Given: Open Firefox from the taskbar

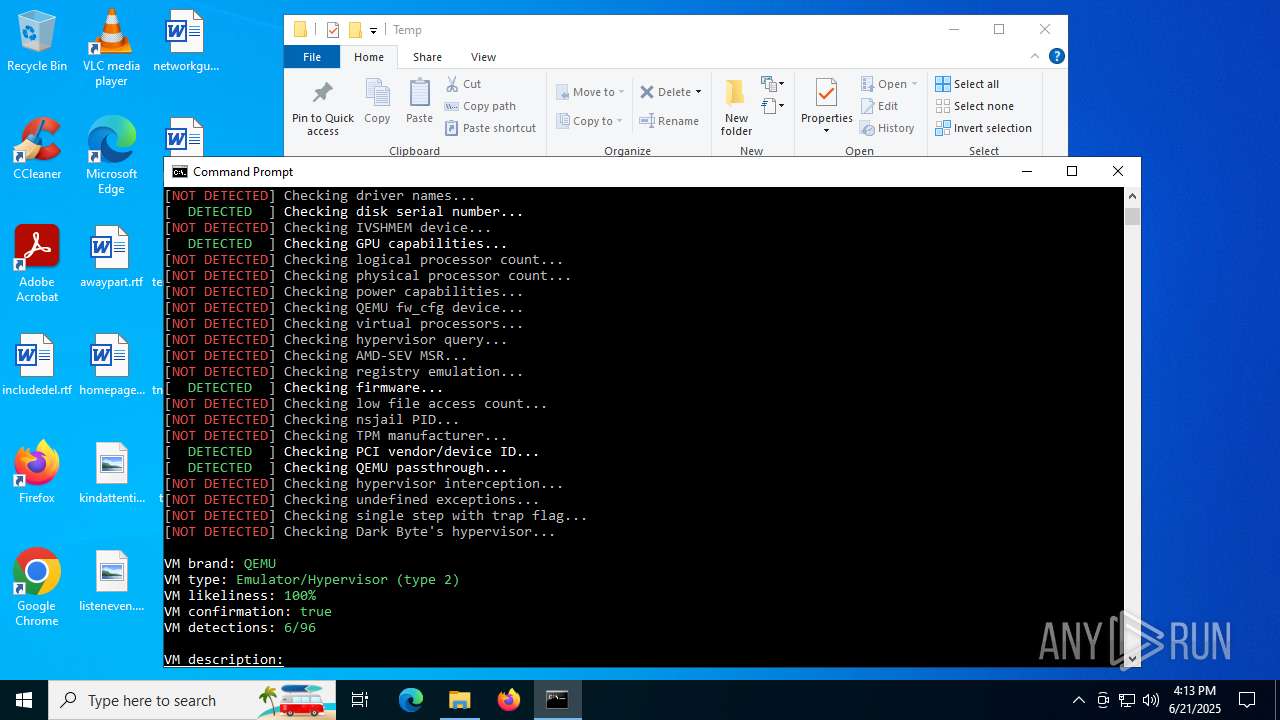Looking at the screenshot, I should click(x=509, y=700).
